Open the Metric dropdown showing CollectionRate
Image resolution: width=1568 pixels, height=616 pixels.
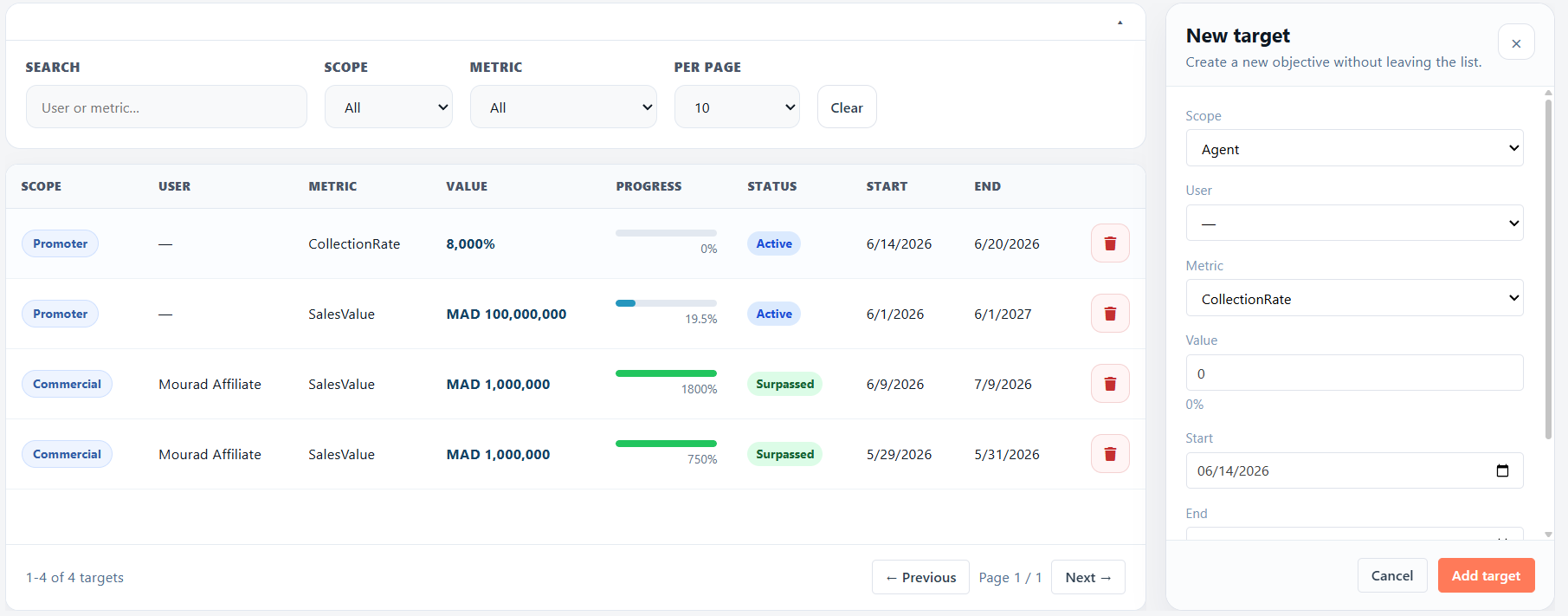[x=1354, y=298]
